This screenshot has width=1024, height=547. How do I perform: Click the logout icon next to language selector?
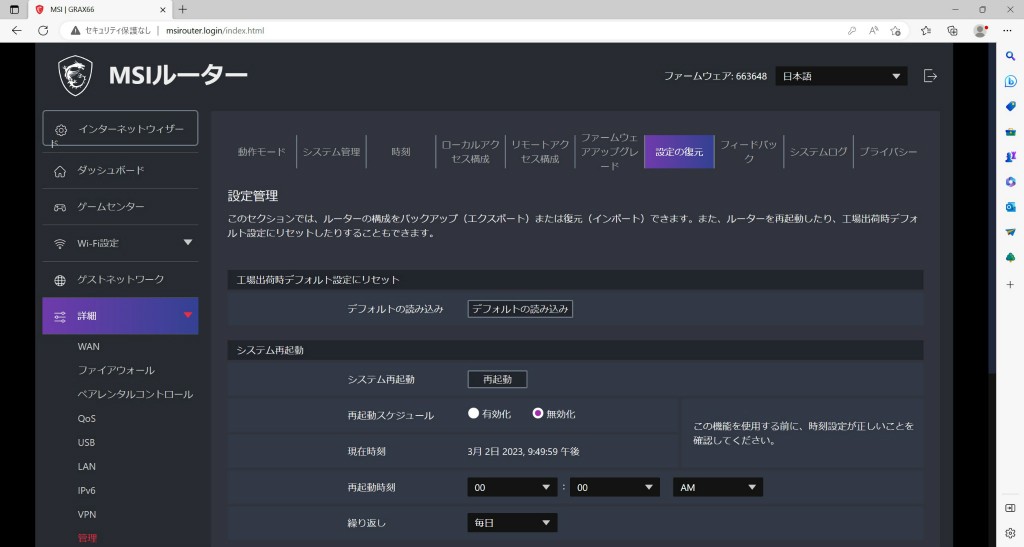[930, 76]
